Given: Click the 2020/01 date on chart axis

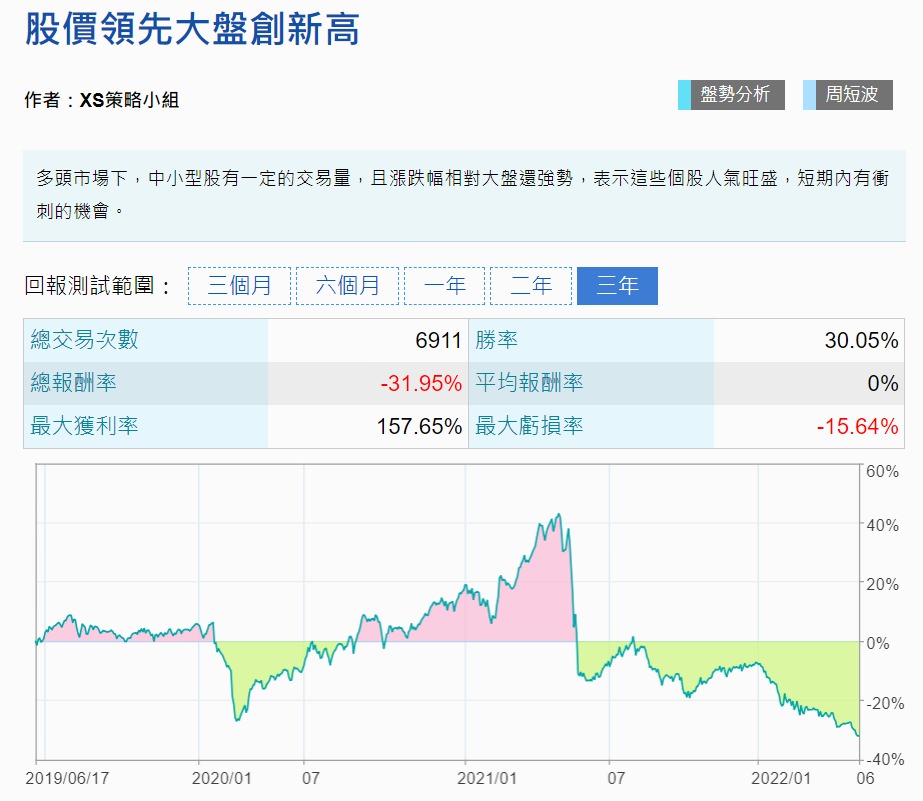Looking at the screenshot, I should (220, 778).
